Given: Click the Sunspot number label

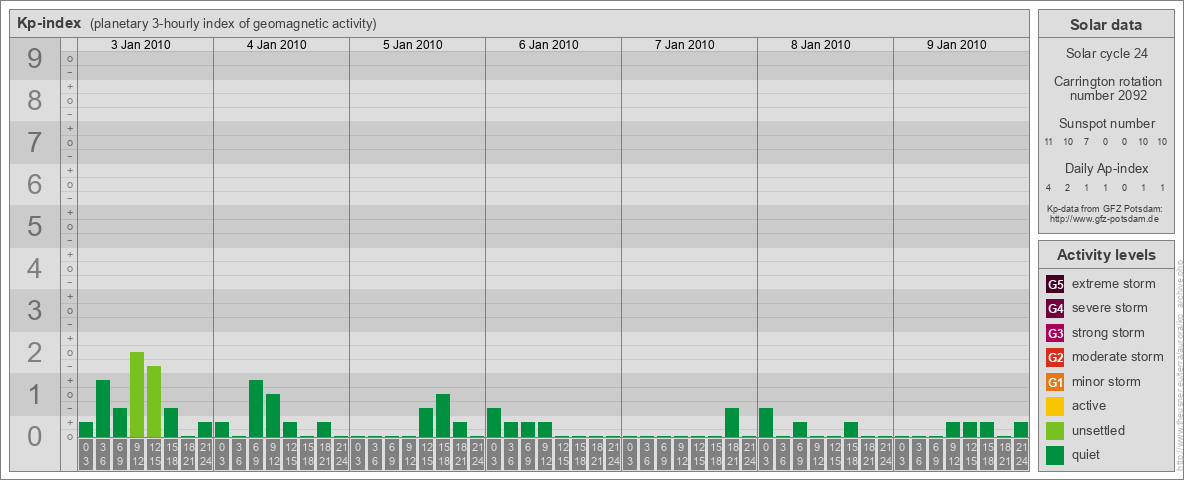Looking at the screenshot, I should click(1106, 124).
